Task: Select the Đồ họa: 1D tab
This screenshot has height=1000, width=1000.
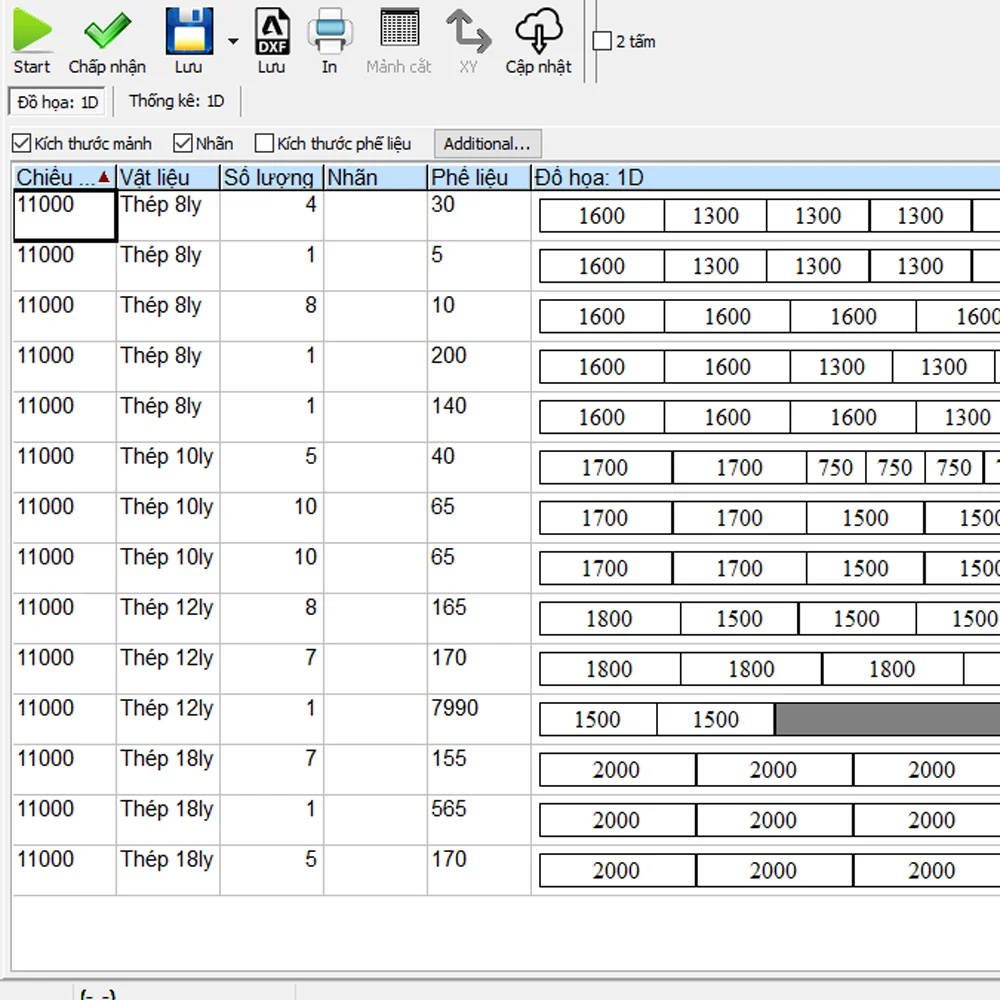Action: (58, 102)
